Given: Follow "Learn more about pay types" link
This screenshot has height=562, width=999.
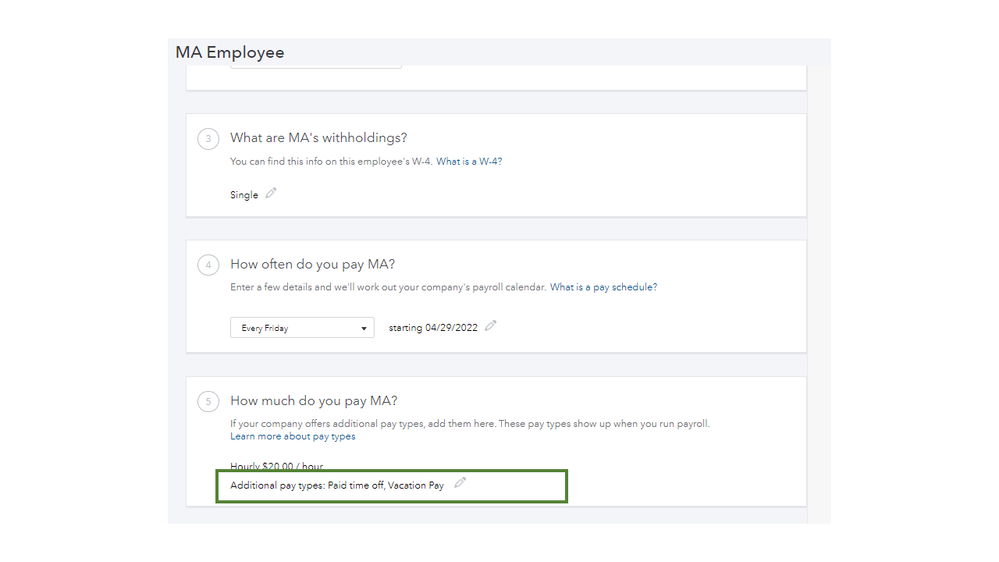Looking at the screenshot, I should (x=292, y=436).
